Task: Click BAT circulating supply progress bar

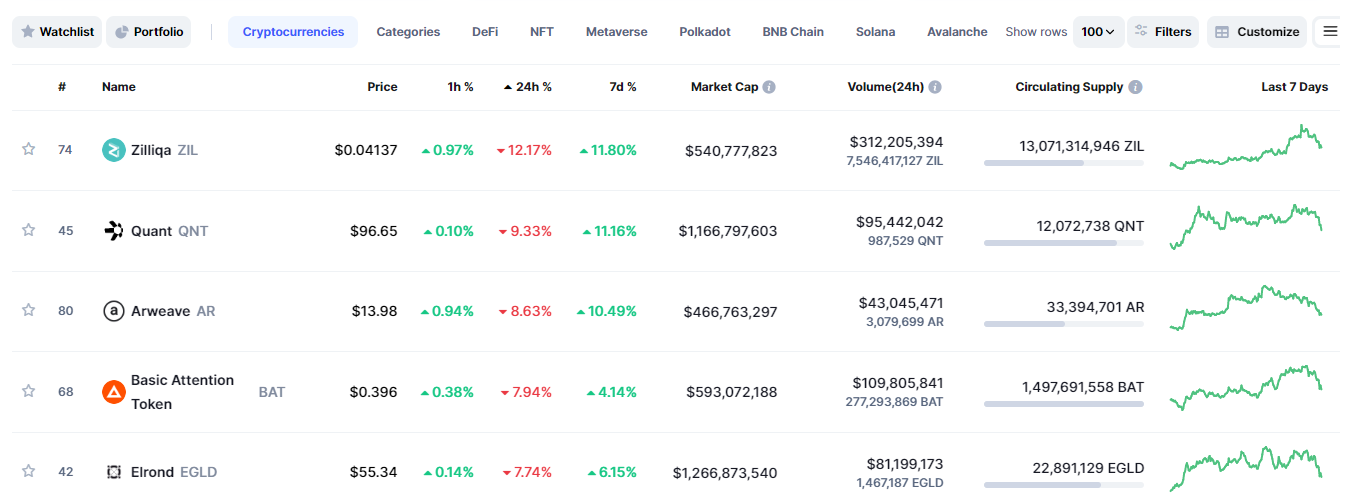Action: (1064, 404)
